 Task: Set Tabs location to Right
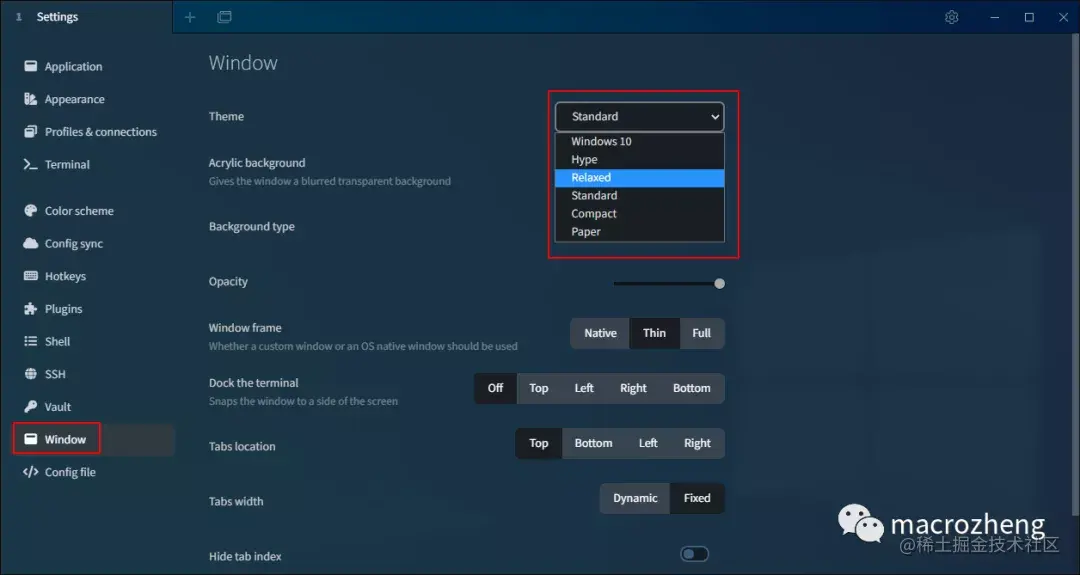tap(697, 443)
